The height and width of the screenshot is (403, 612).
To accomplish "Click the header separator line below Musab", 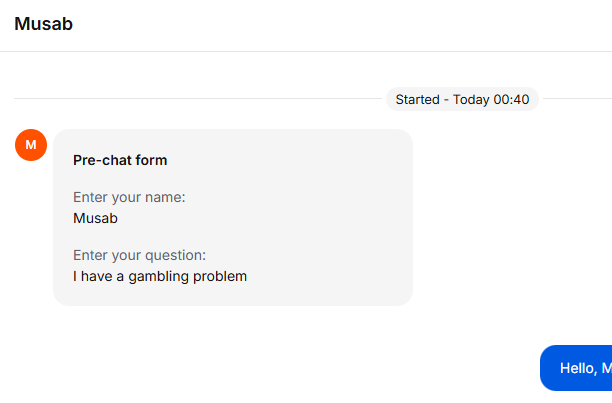I will tap(306, 51).
